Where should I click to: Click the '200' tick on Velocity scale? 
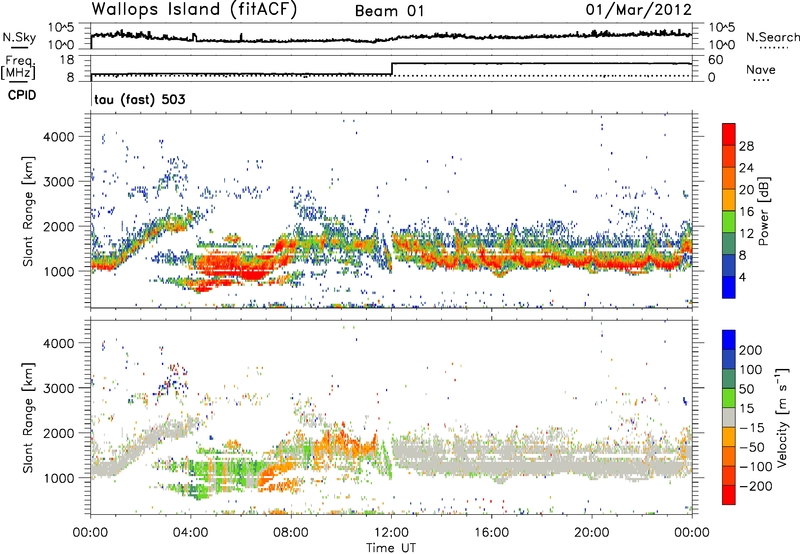click(x=750, y=350)
